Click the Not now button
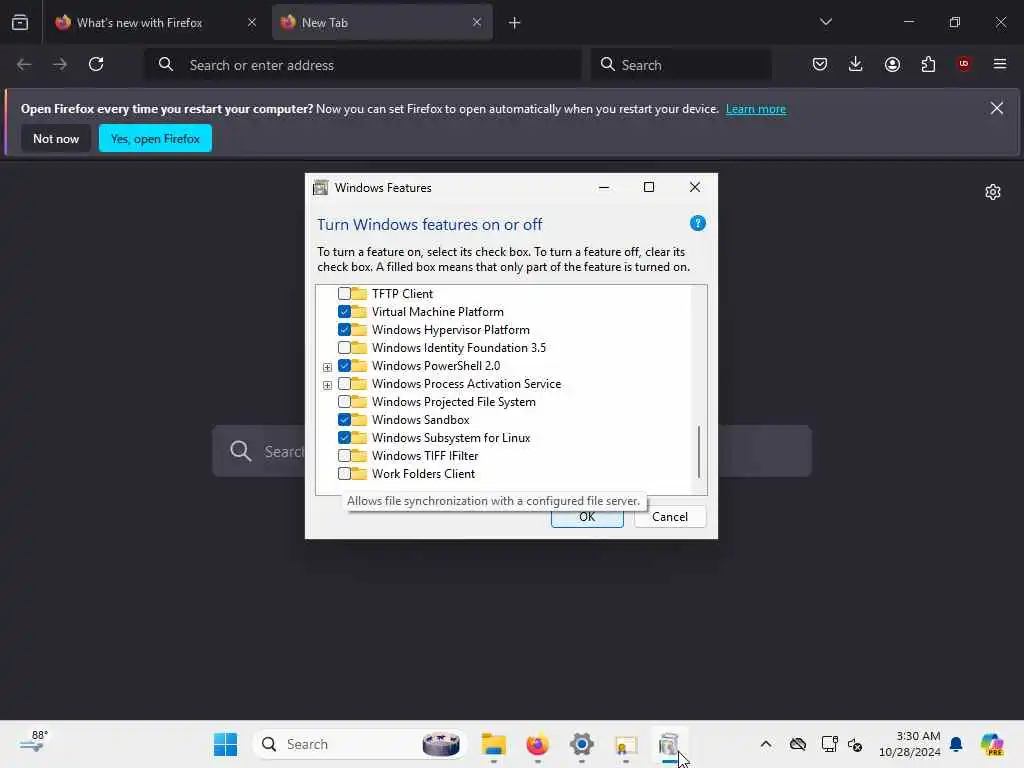The image size is (1024, 768). pyautogui.click(x=56, y=138)
